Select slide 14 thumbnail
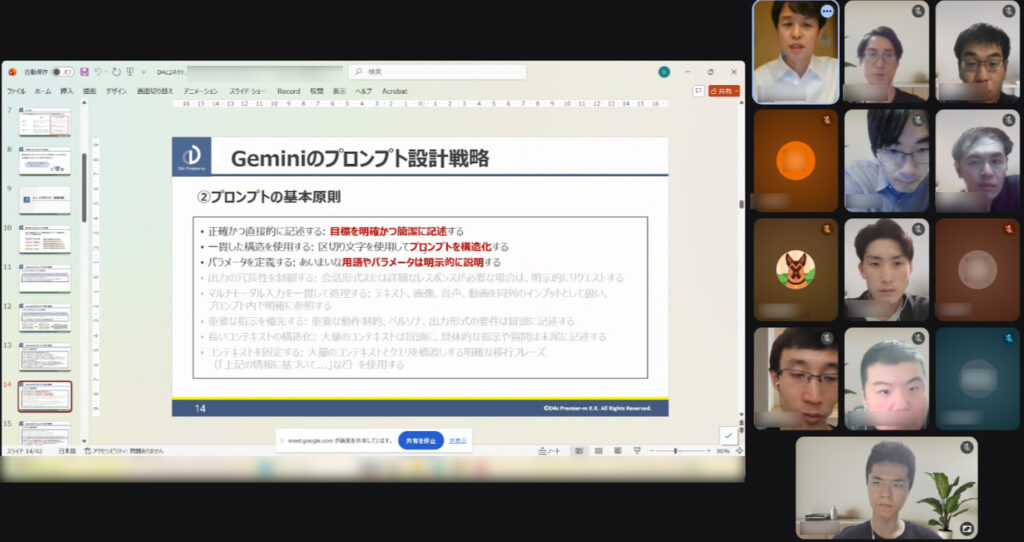1024x542 pixels. coord(44,396)
